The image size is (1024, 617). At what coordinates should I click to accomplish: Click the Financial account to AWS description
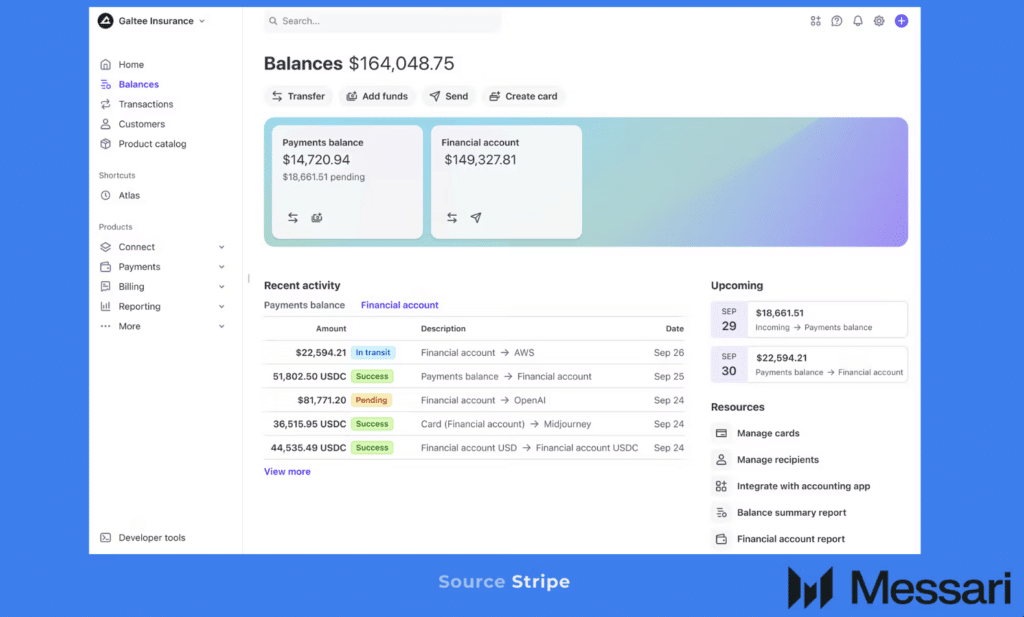pos(477,353)
